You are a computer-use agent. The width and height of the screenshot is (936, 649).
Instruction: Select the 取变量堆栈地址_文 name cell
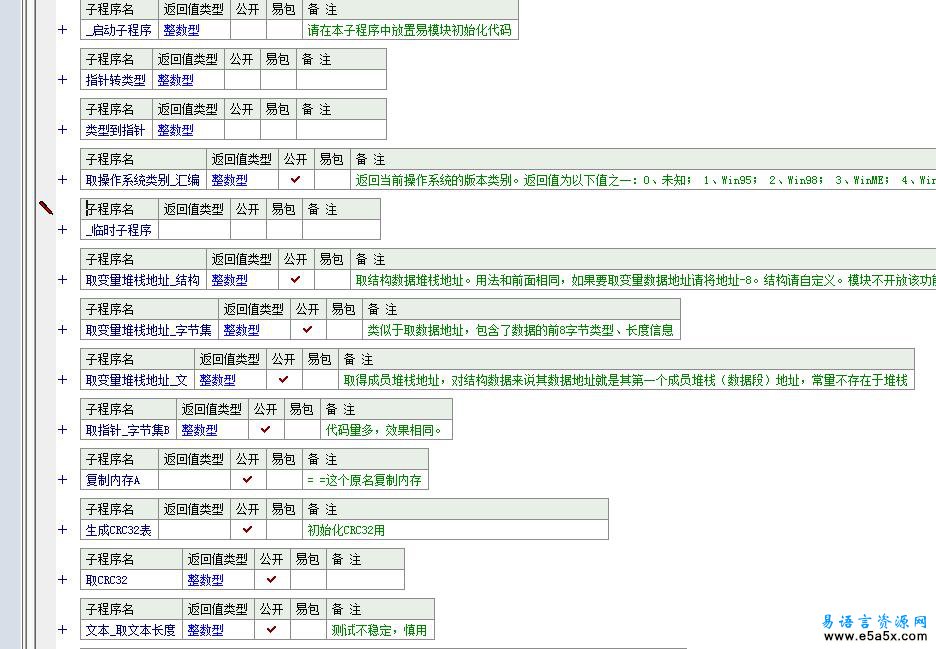click(137, 380)
